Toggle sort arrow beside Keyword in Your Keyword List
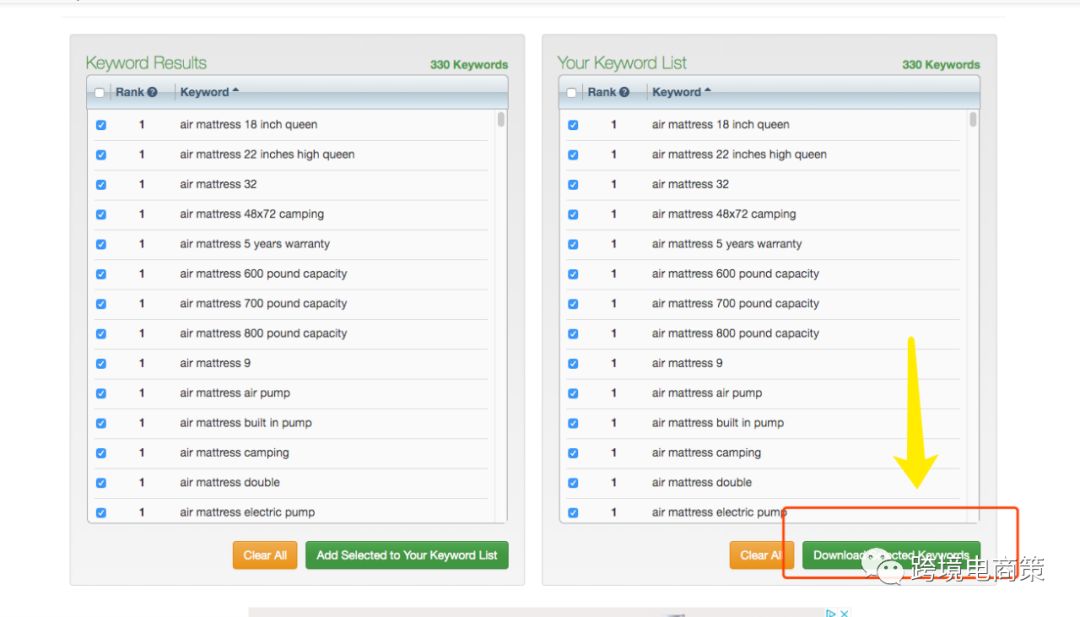Viewport: 1080px width, 617px height. [x=707, y=90]
